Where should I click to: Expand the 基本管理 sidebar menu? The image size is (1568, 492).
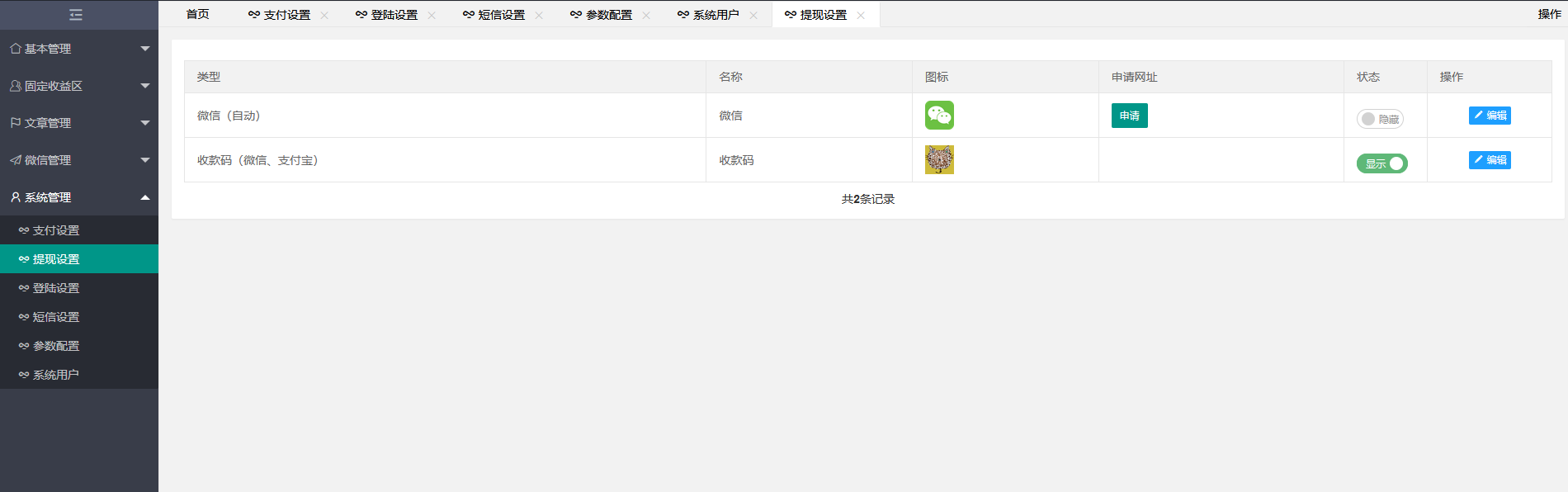79,49
